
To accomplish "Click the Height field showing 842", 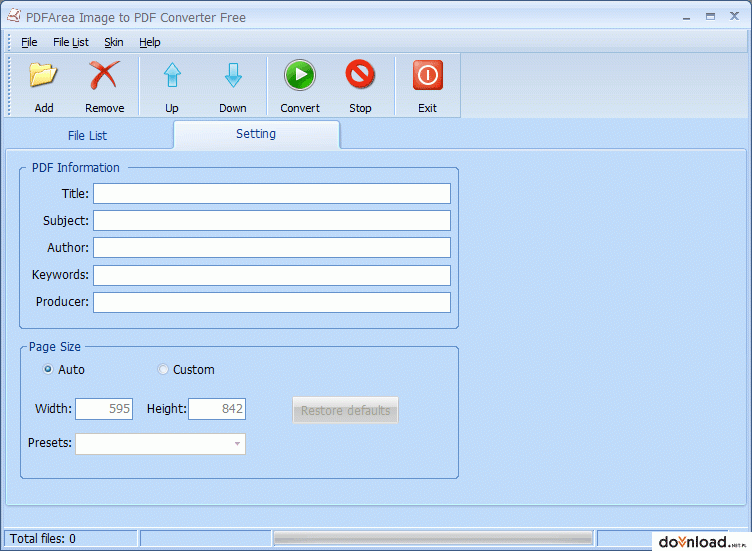I will coord(217,409).
